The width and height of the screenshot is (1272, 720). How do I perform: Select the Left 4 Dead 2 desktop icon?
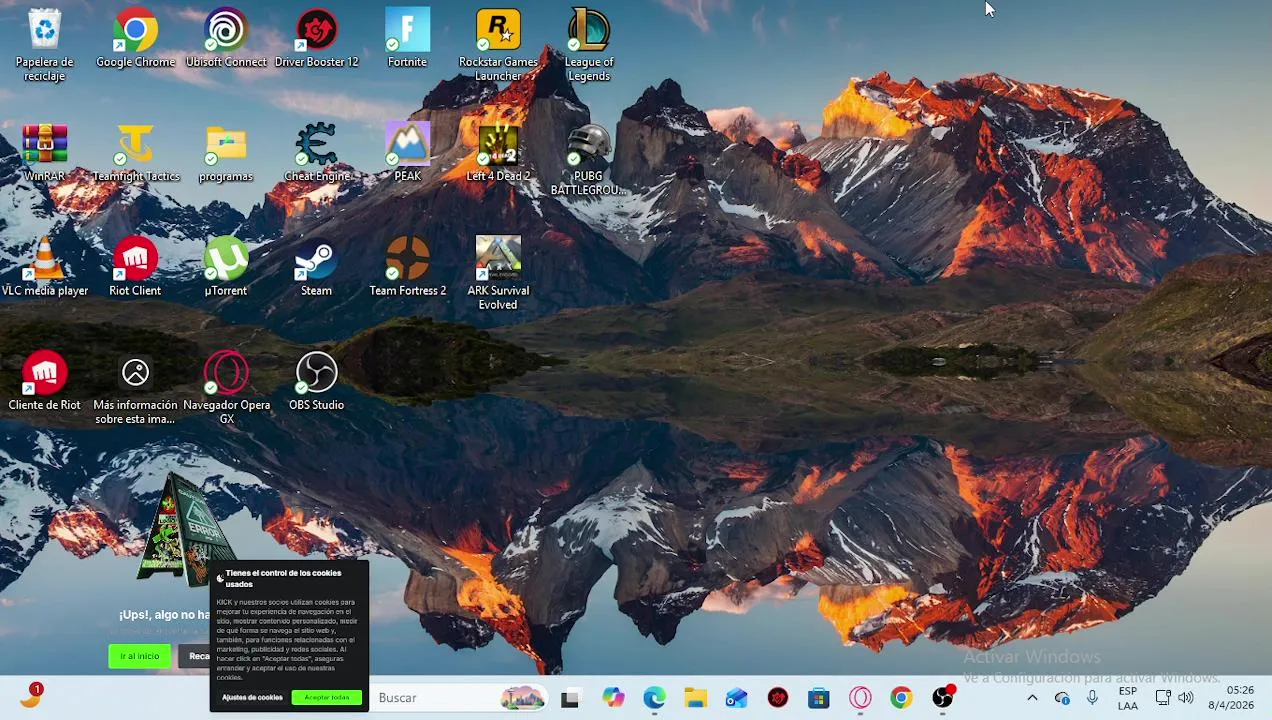(498, 152)
